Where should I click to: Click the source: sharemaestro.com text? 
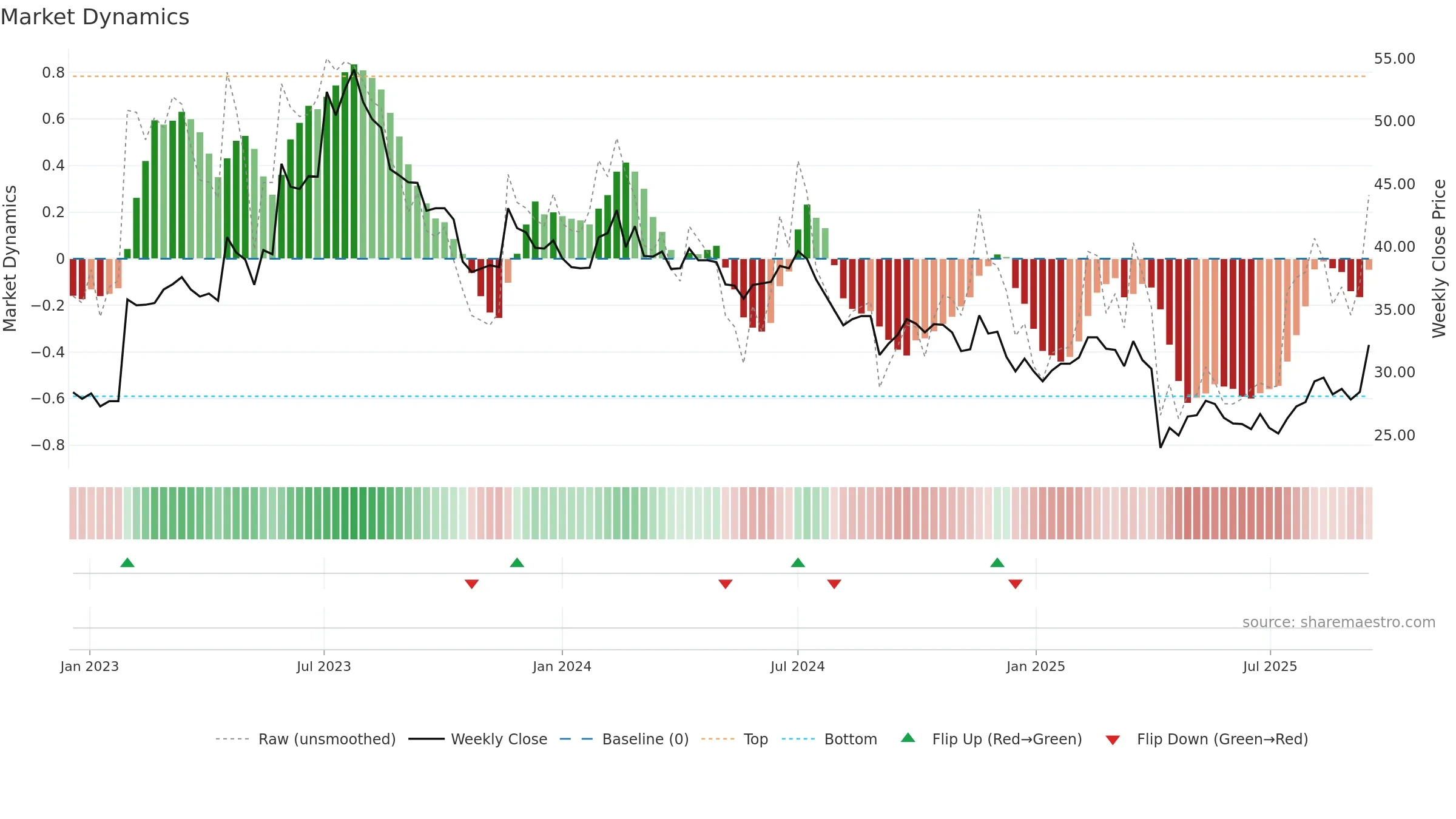click(x=1339, y=622)
